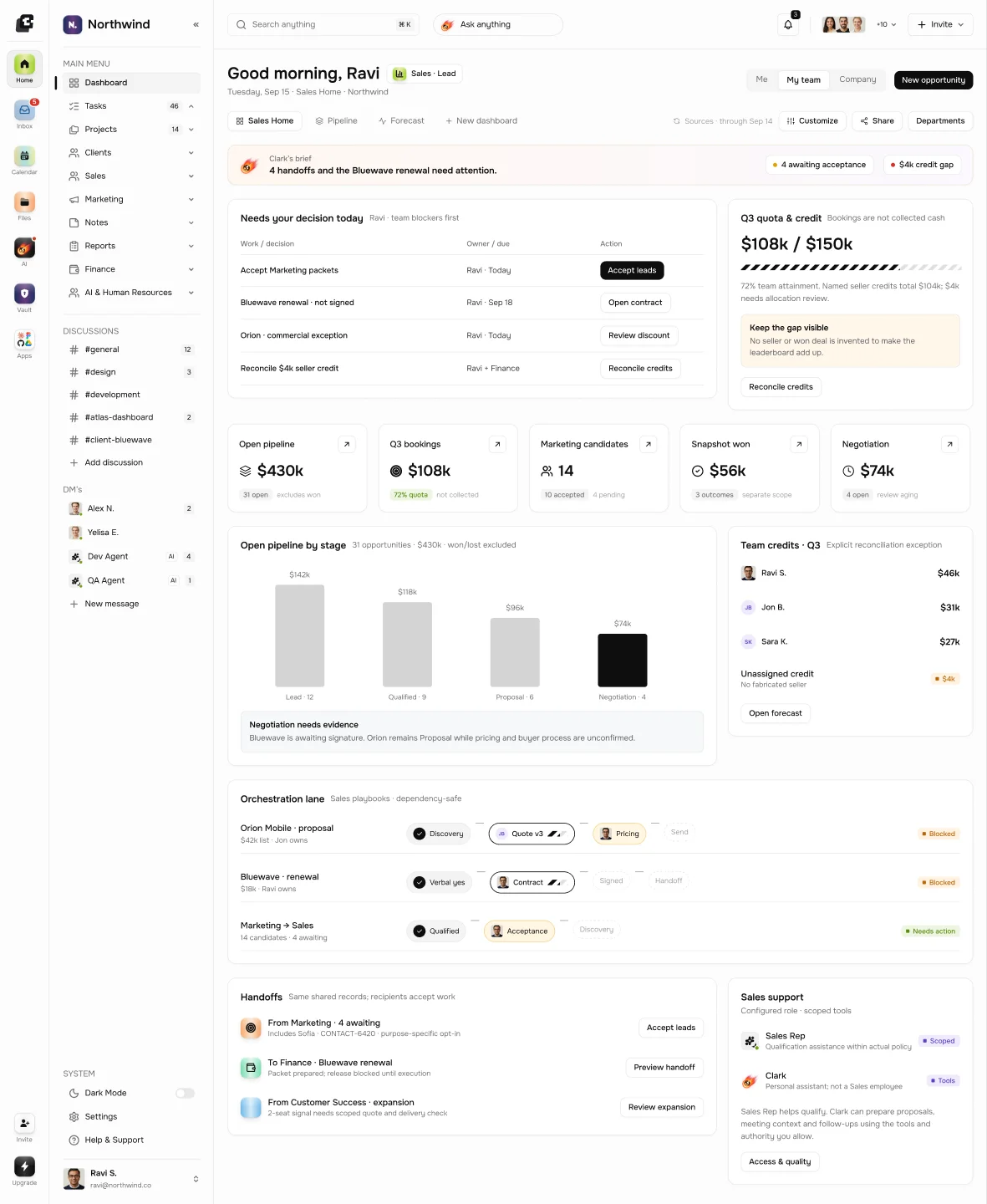Click the Ask anything field

(x=498, y=24)
